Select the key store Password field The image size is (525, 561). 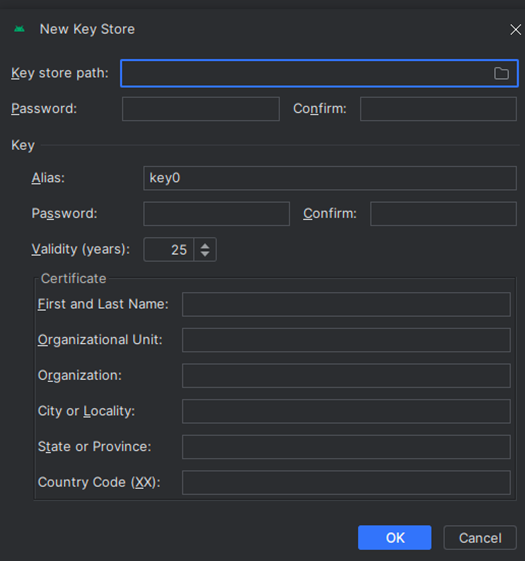(201, 109)
